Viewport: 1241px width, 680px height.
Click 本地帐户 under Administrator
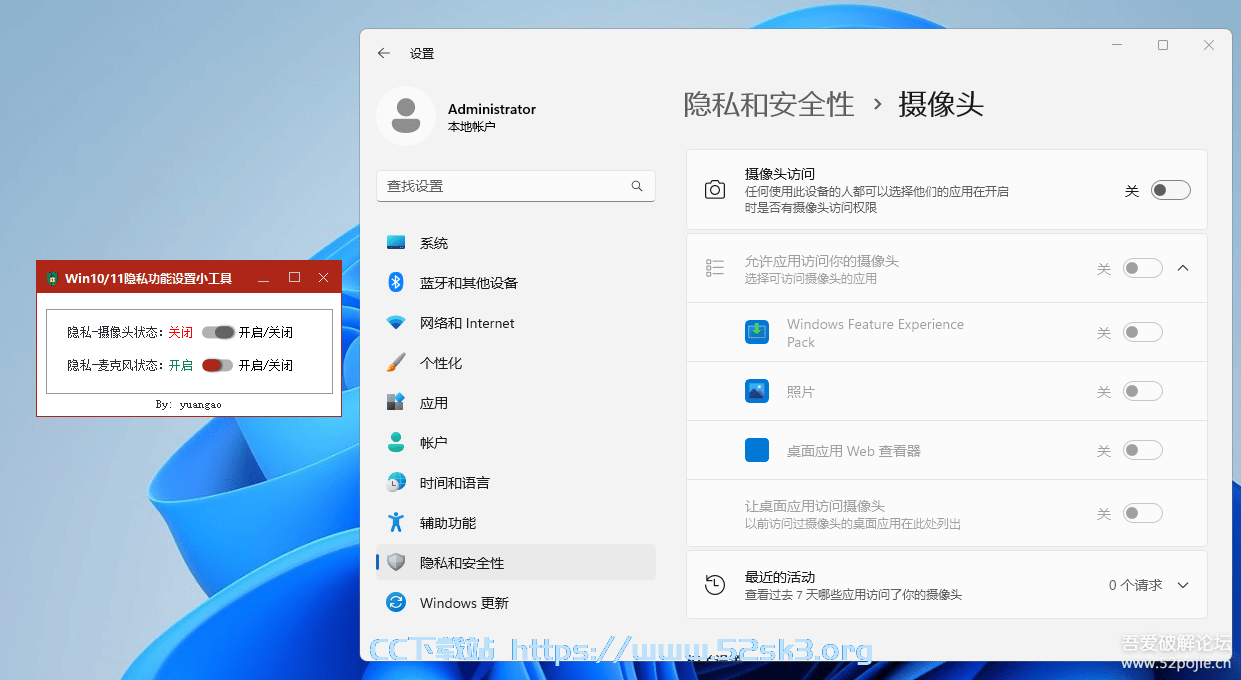coord(472,127)
